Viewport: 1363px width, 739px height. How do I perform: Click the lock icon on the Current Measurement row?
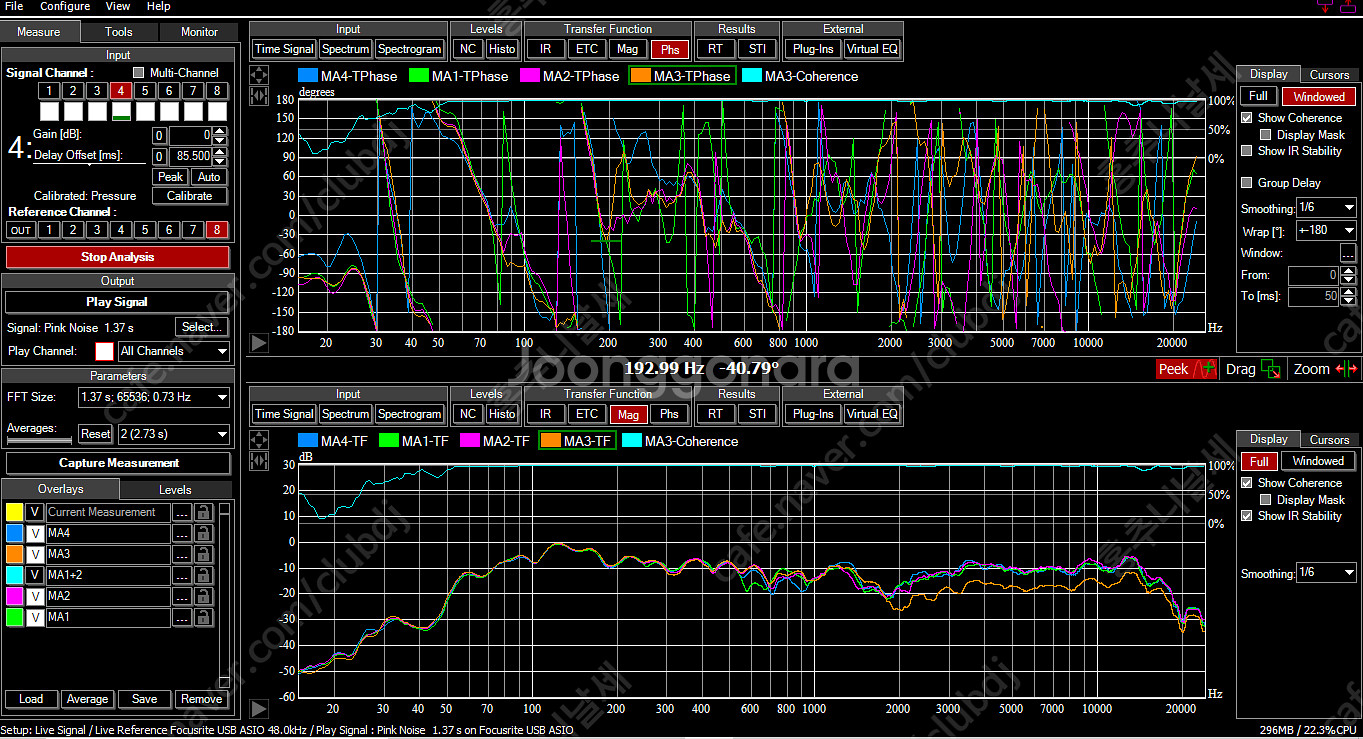pos(203,512)
